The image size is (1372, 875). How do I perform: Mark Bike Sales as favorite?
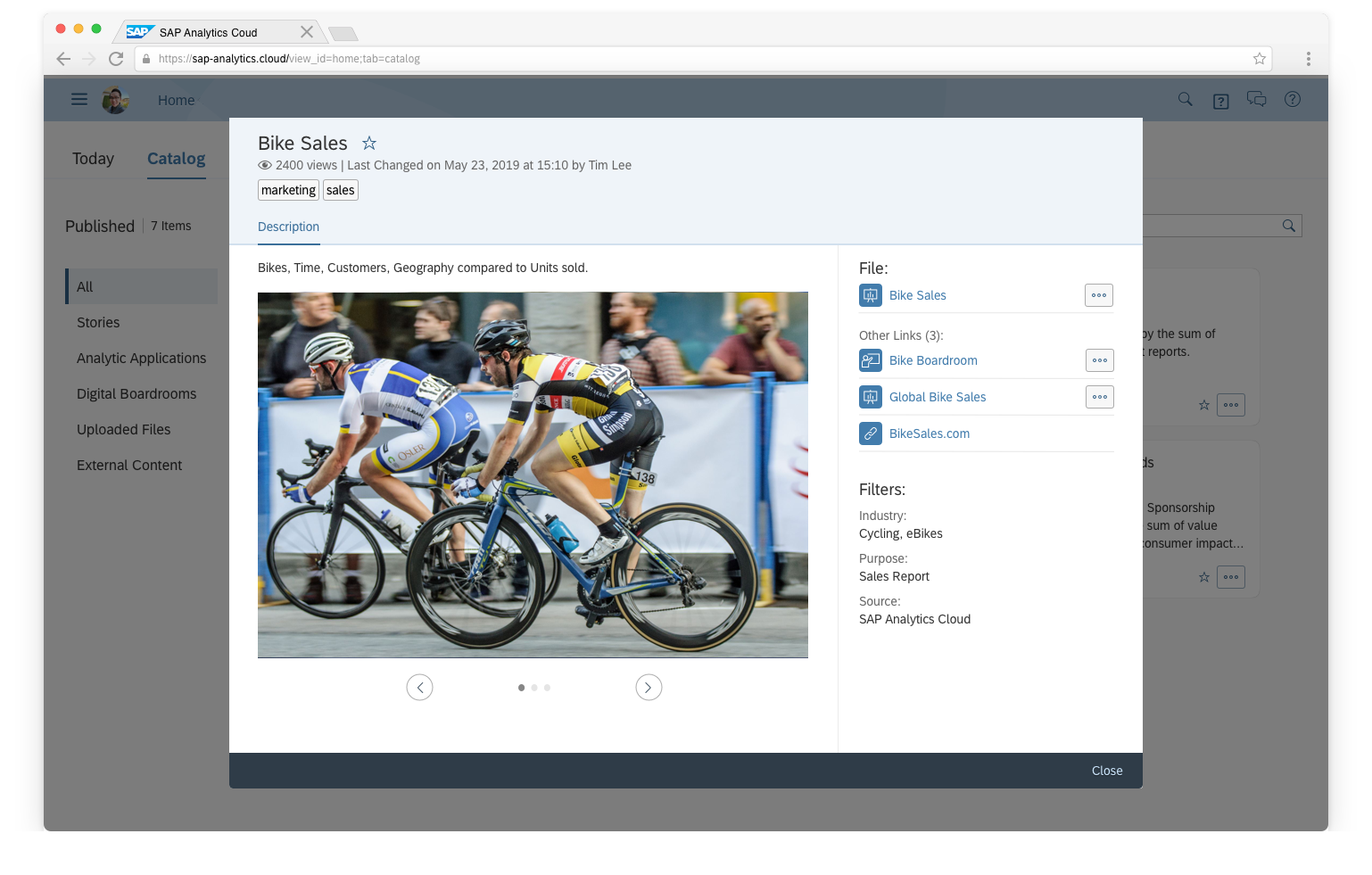[369, 143]
